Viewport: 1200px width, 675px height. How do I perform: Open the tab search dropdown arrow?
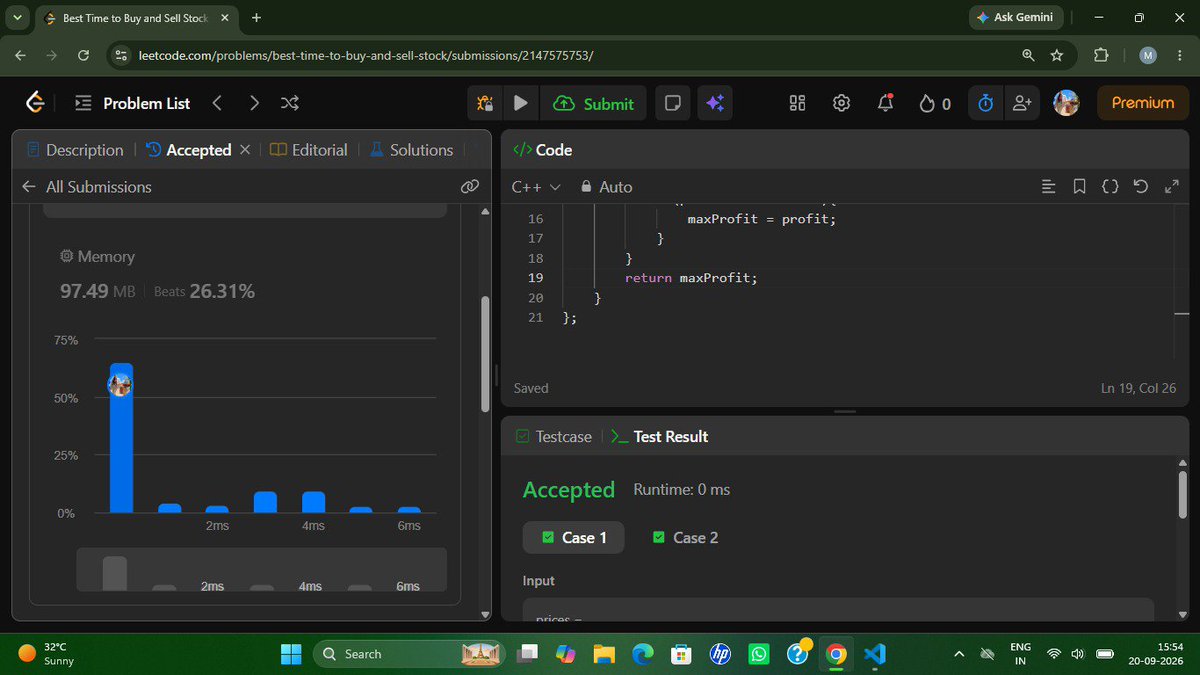tap(18, 18)
